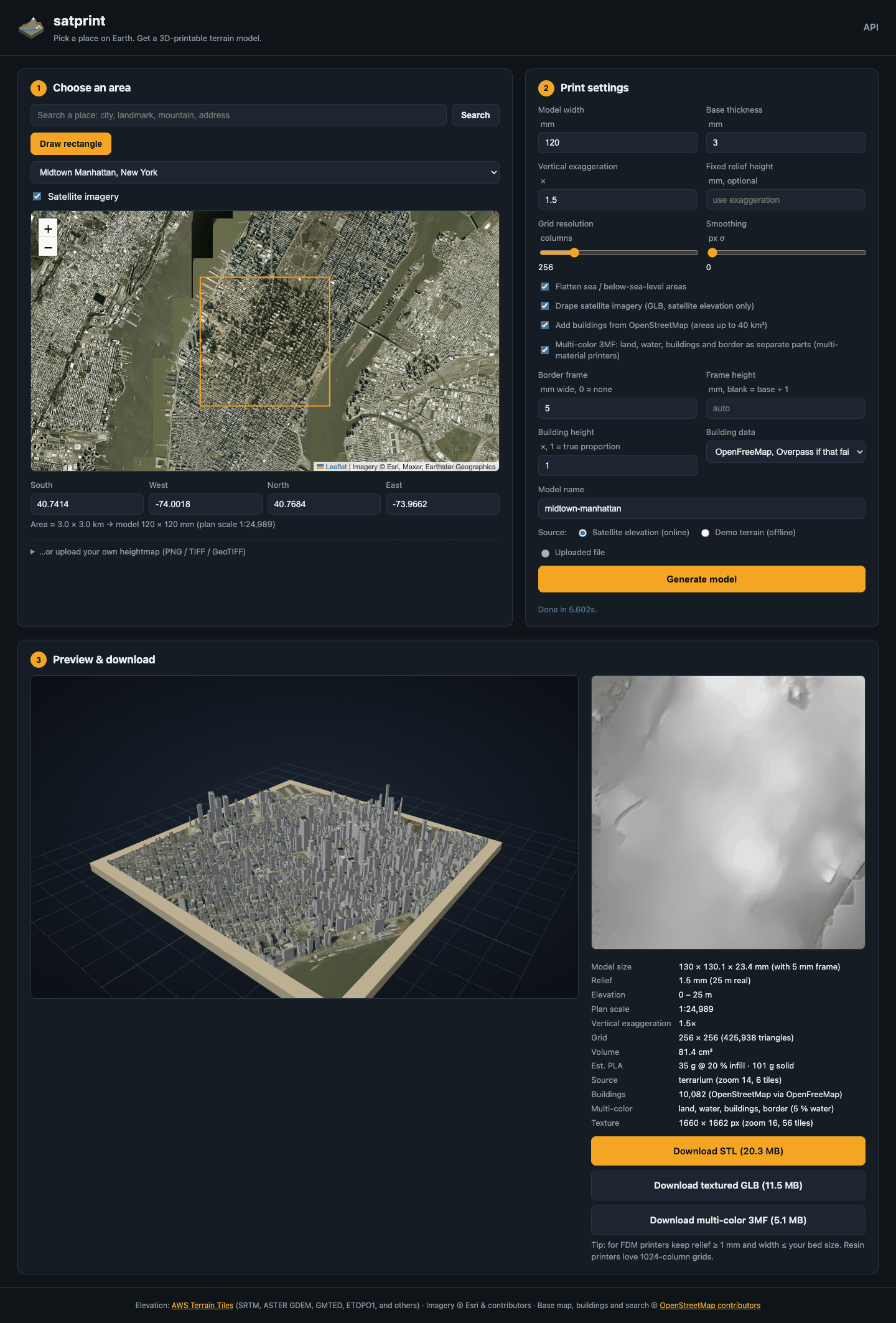Toggle Multi-color 3MF checkbox

click(544, 350)
